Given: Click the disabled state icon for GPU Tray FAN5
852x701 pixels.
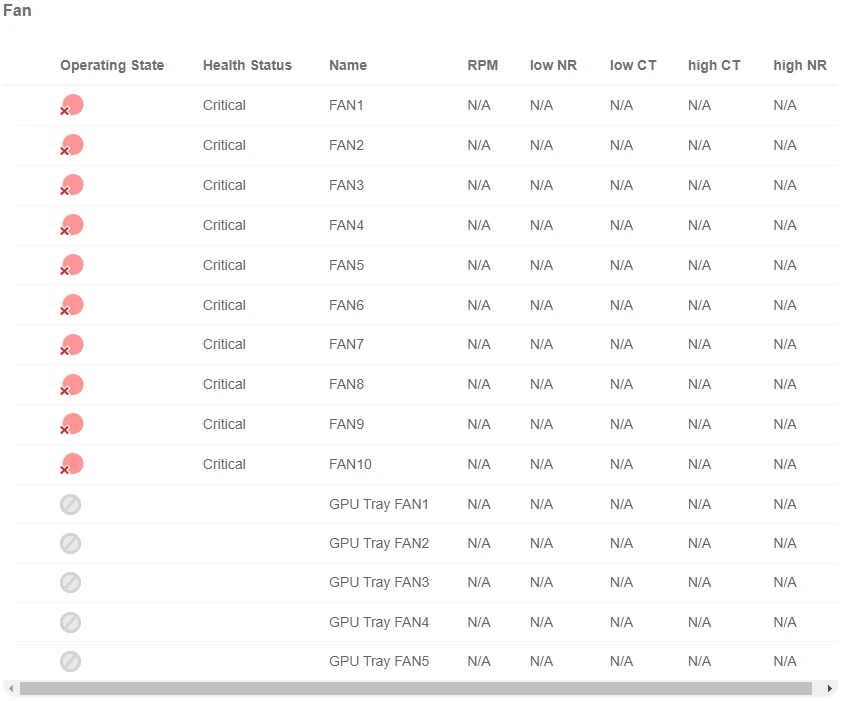Looking at the screenshot, I should (x=70, y=661).
